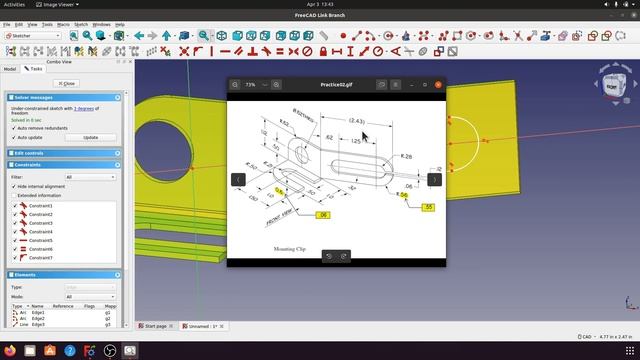Apply coincident constraint from toolbar
Image resolution: width=640 pixels, height=360 pixels.
pyautogui.click(x=184, y=52)
